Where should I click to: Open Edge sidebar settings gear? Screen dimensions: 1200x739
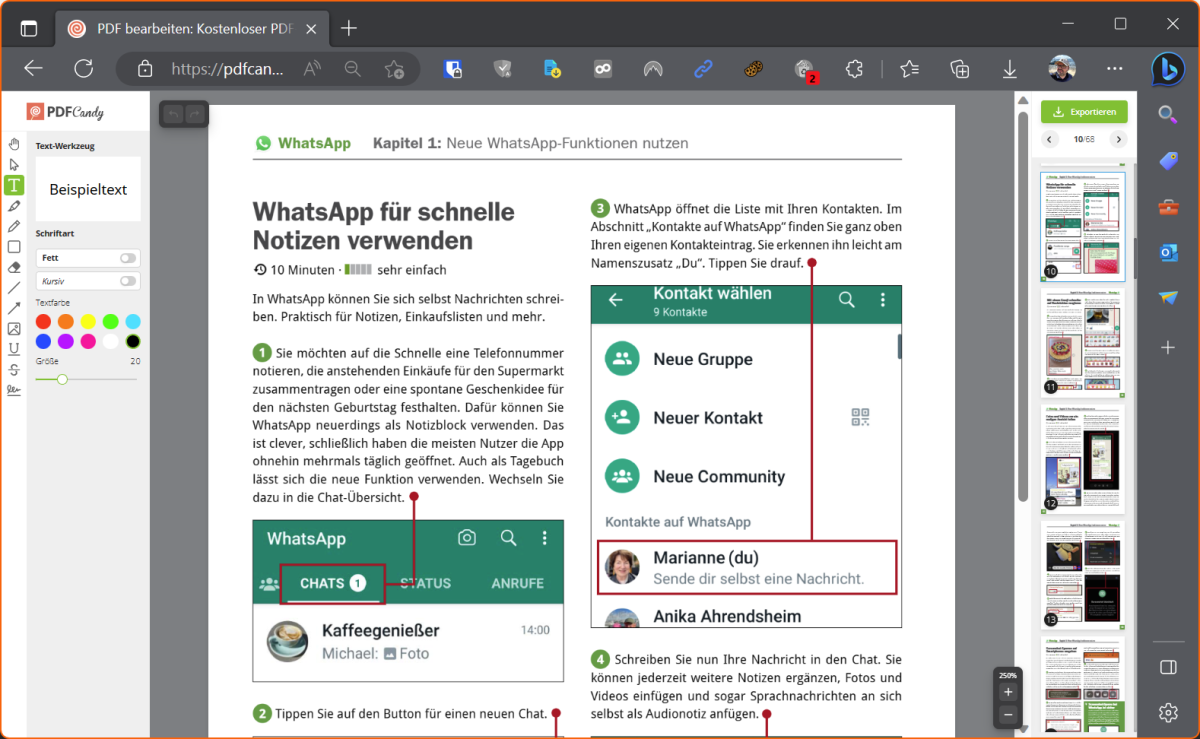(x=1168, y=712)
